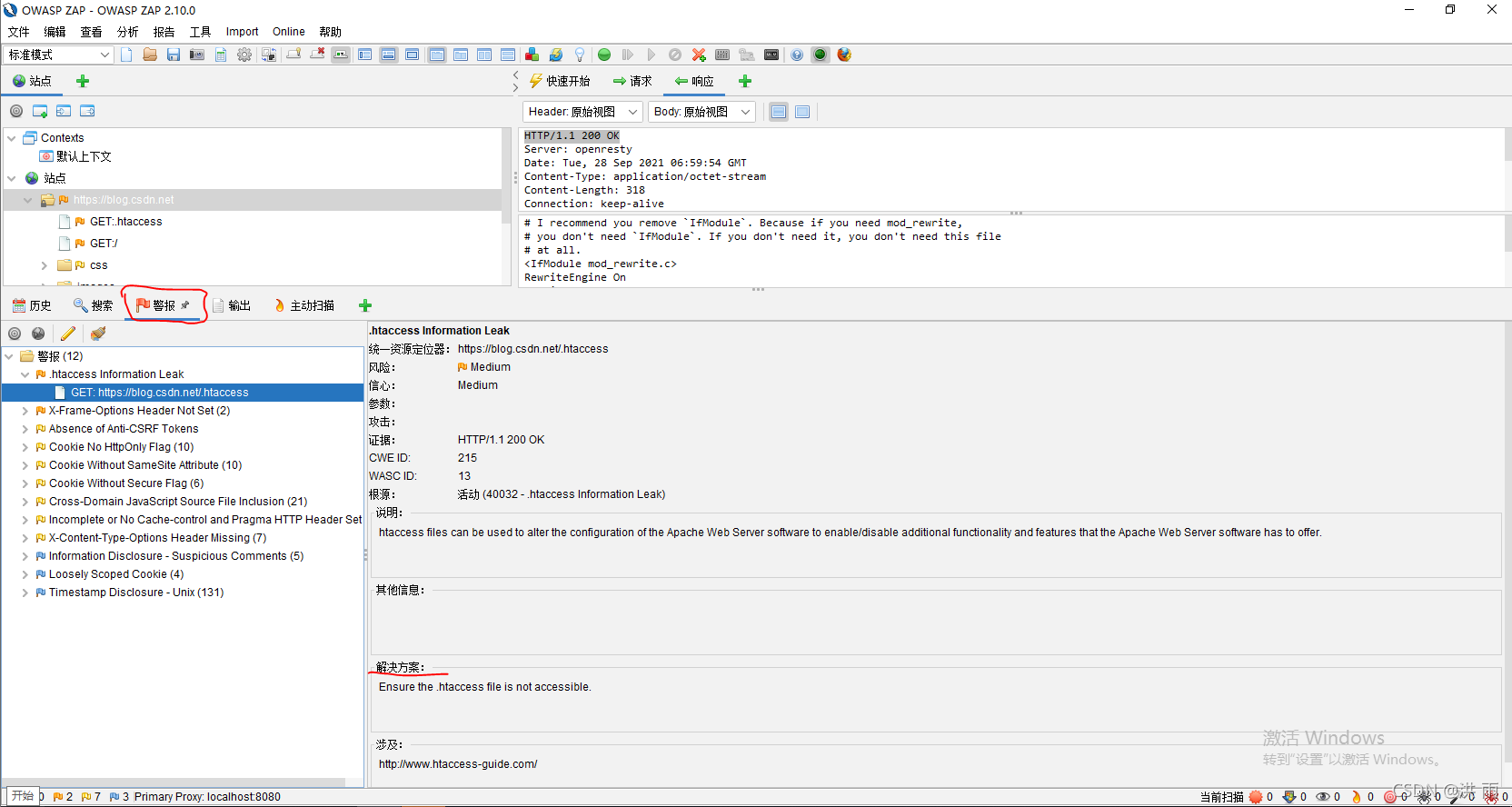The image size is (1512, 807).
Task: Open the 标准模式 mode dropdown
Action: [x=59, y=55]
